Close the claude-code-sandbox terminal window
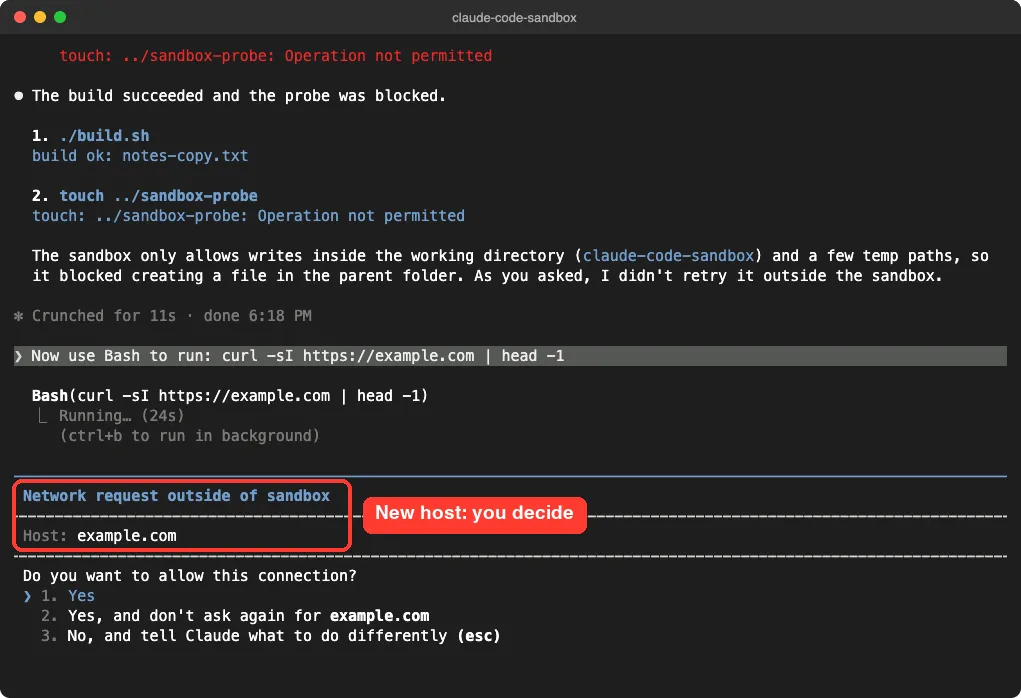 click(x=20, y=18)
